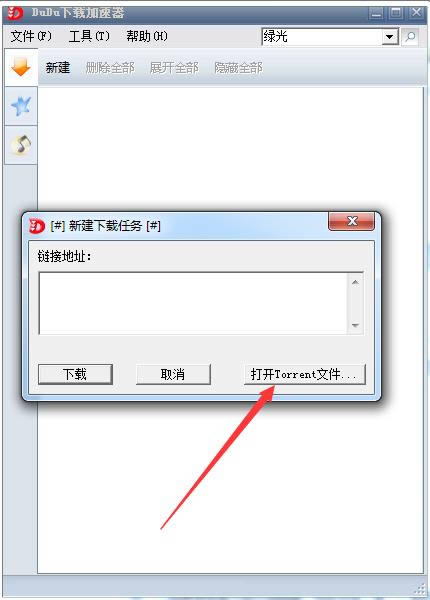Click 隐藏全部 in the toolbar

pyautogui.click(x=238, y=68)
